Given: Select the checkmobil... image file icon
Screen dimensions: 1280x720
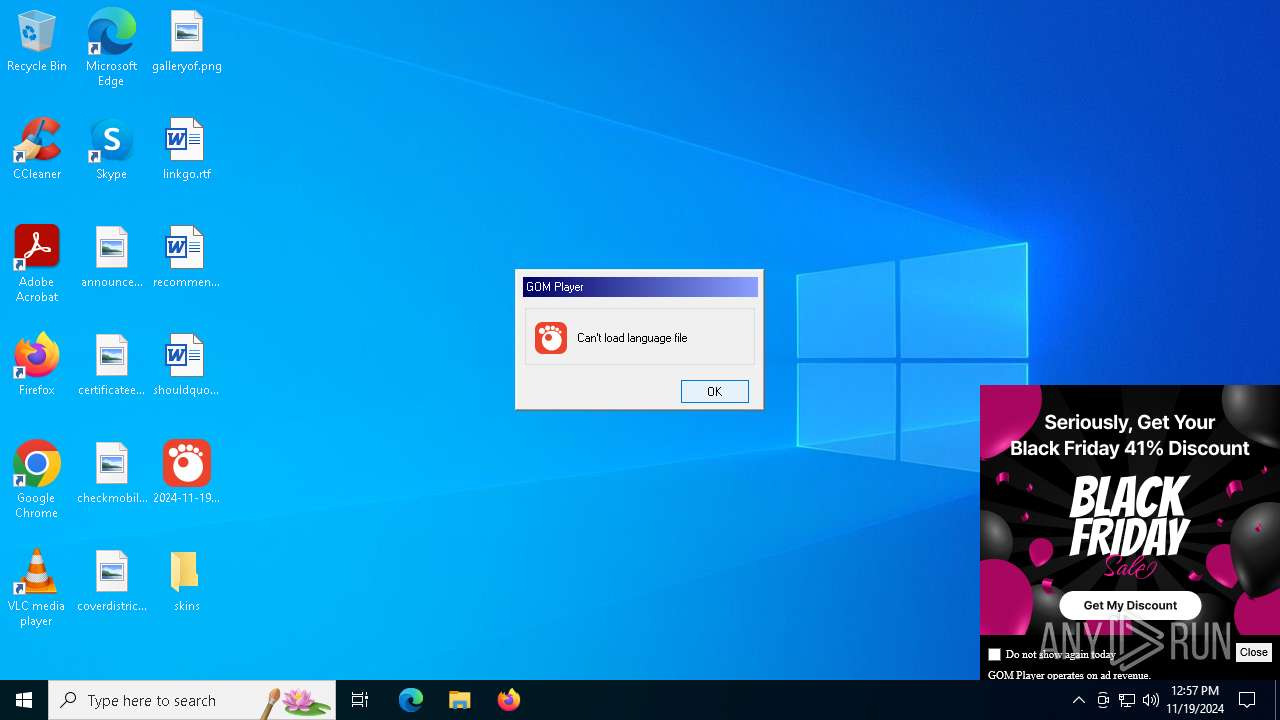Looking at the screenshot, I should click(x=111, y=474).
